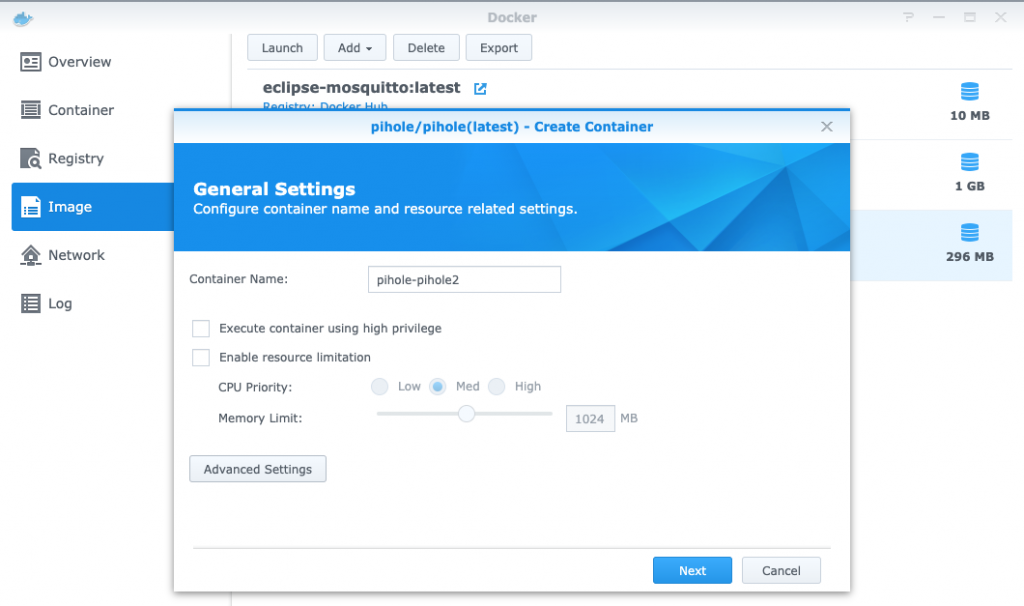Click the Container icon in the sidebar
Image resolution: width=1024 pixels, height=606 pixels.
point(31,110)
